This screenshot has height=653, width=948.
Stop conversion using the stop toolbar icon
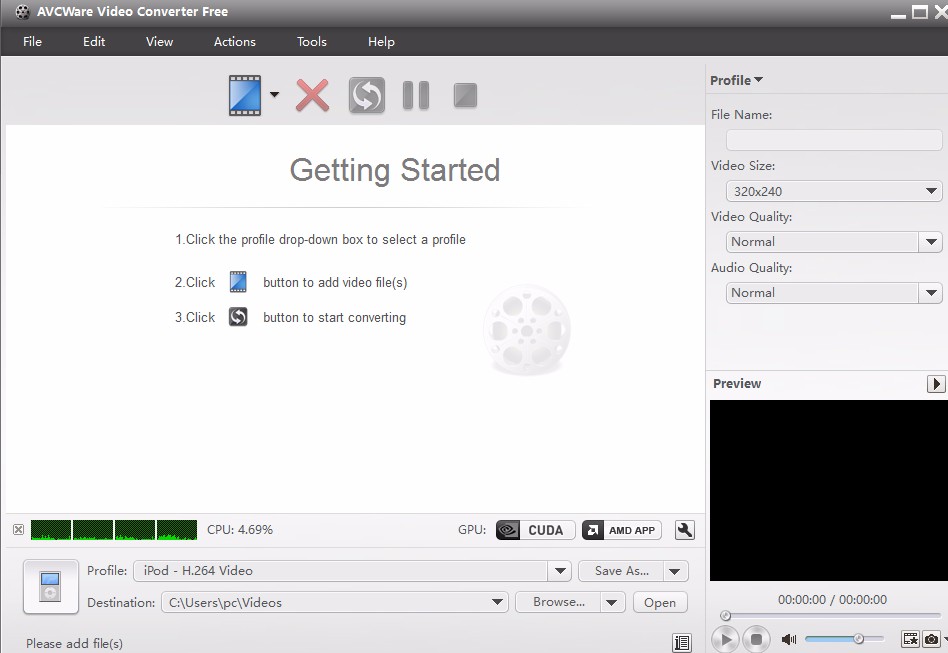click(464, 95)
